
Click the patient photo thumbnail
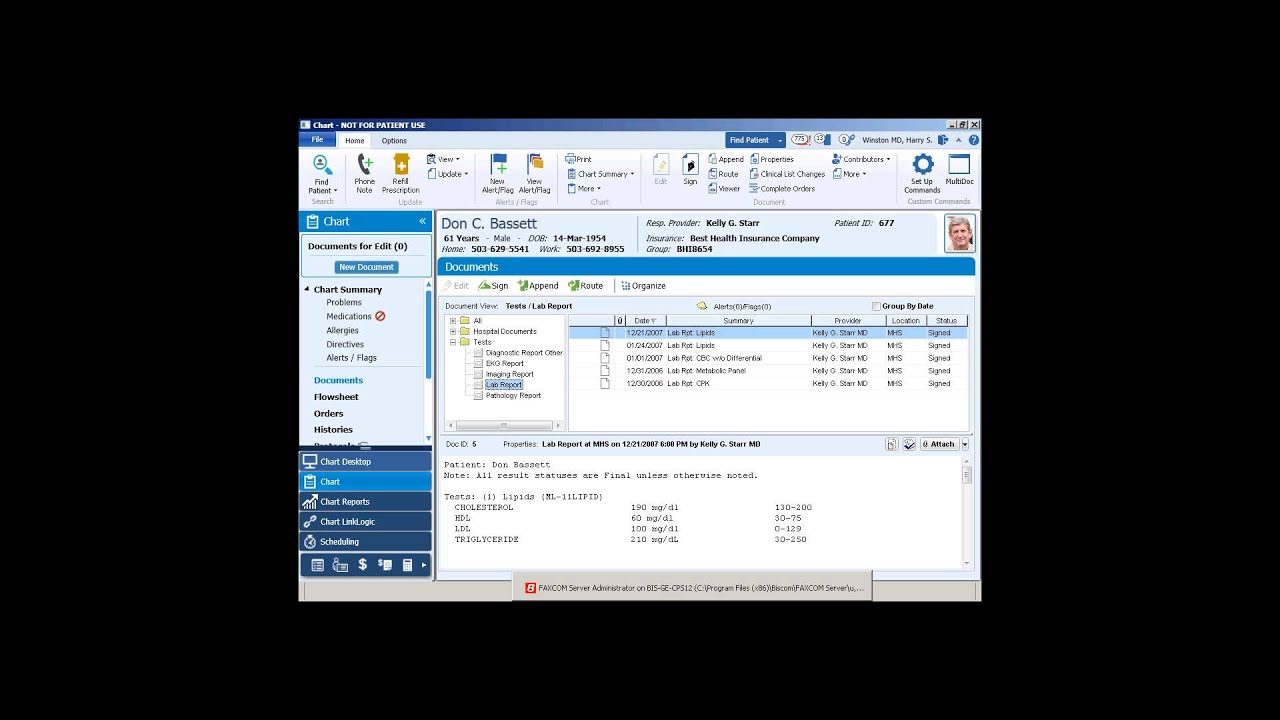[x=960, y=233]
